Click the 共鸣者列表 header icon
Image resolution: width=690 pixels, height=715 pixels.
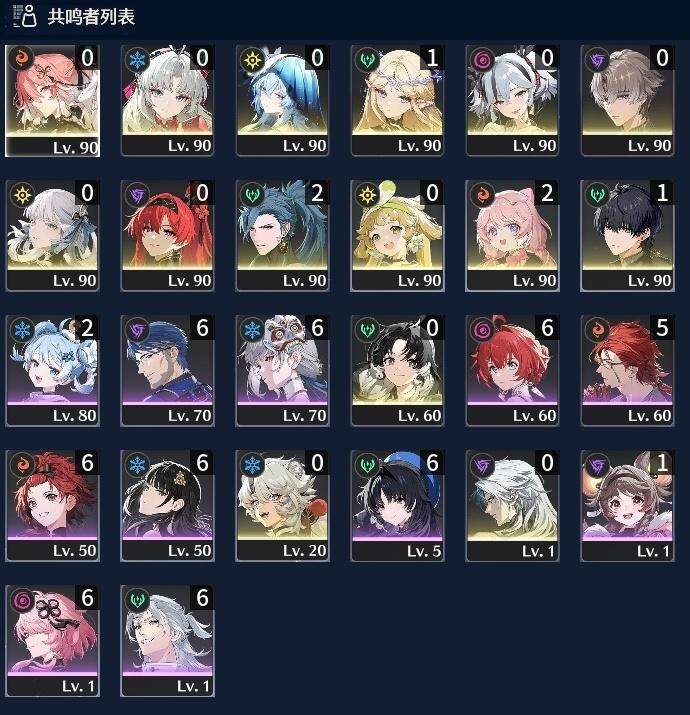point(24,16)
